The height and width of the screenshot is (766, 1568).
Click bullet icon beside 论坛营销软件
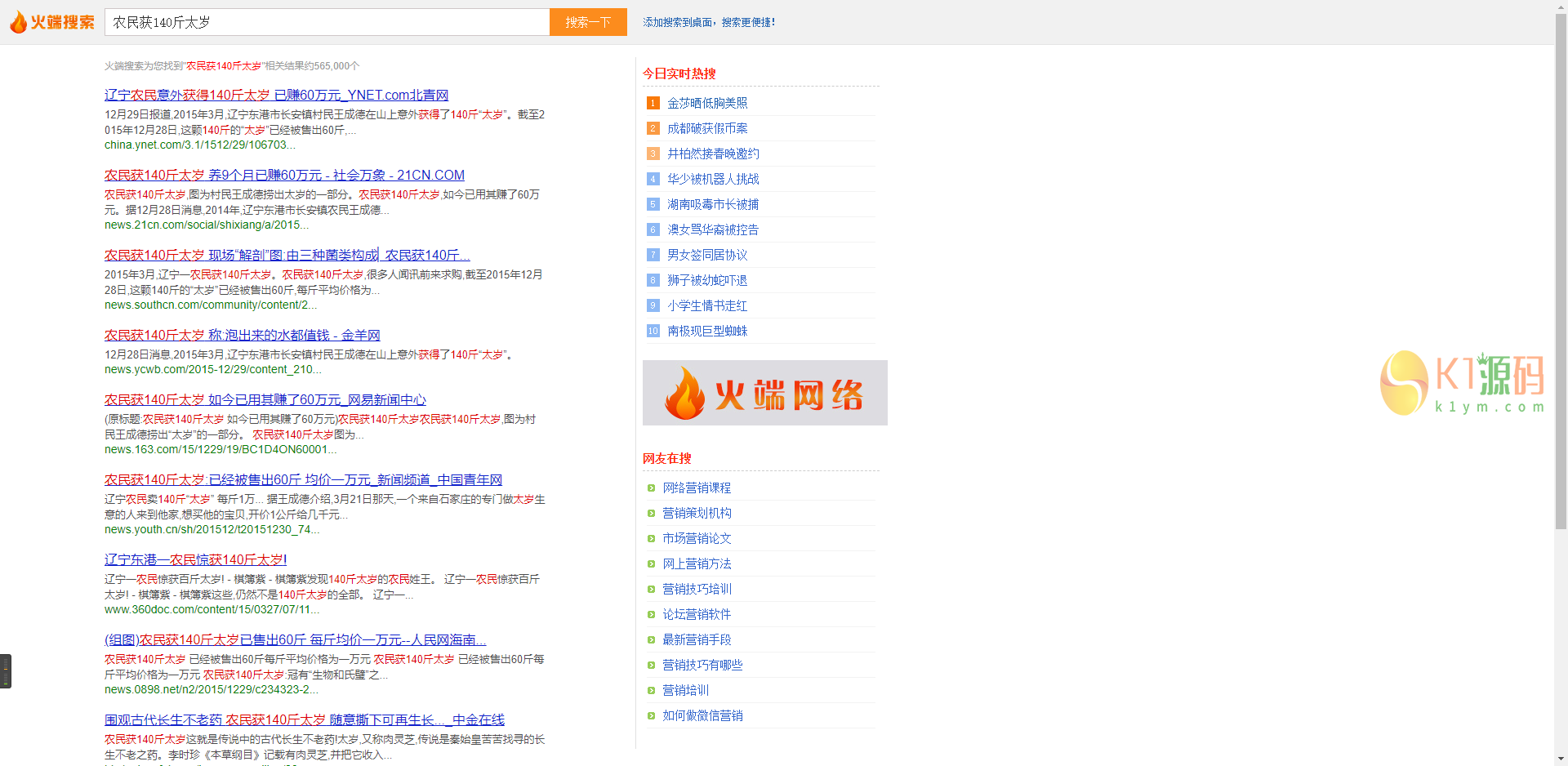pyautogui.click(x=651, y=615)
